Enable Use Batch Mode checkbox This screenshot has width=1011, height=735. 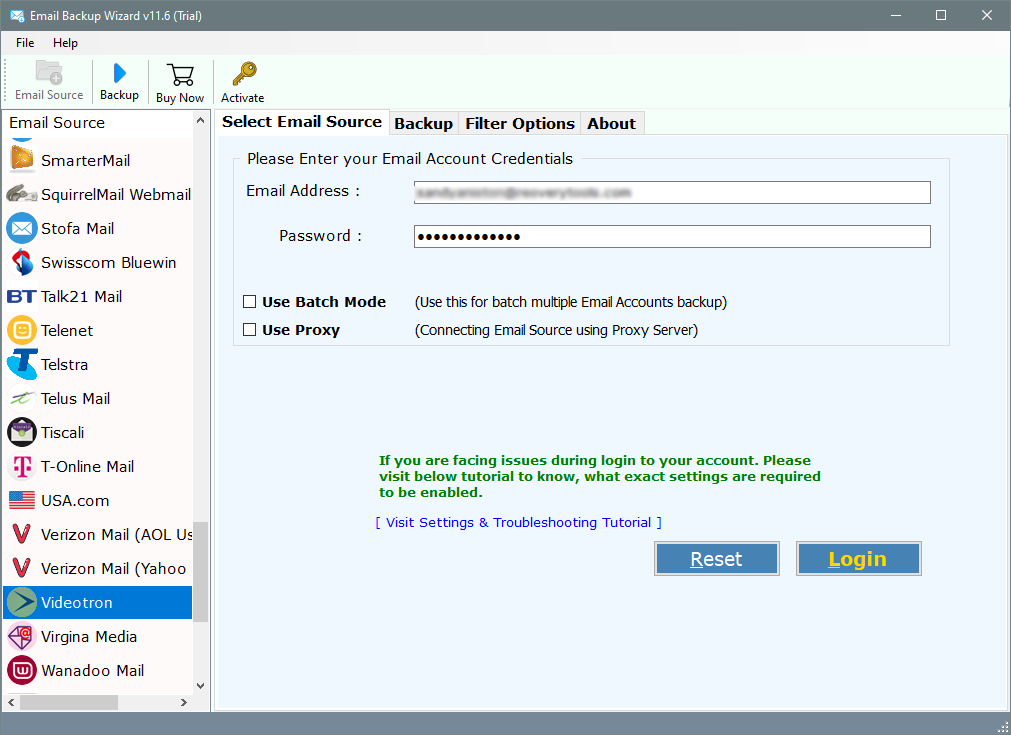coord(250,302)
